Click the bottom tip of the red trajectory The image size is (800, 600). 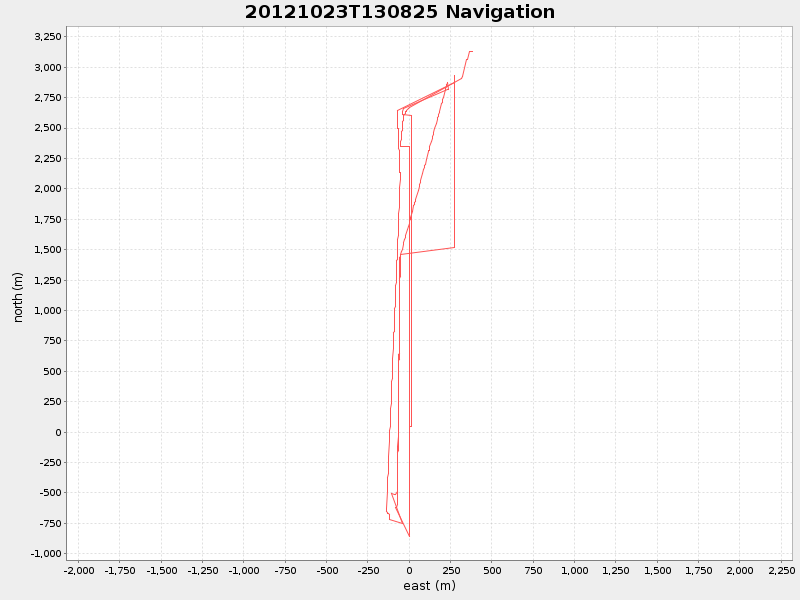point(407,536)
